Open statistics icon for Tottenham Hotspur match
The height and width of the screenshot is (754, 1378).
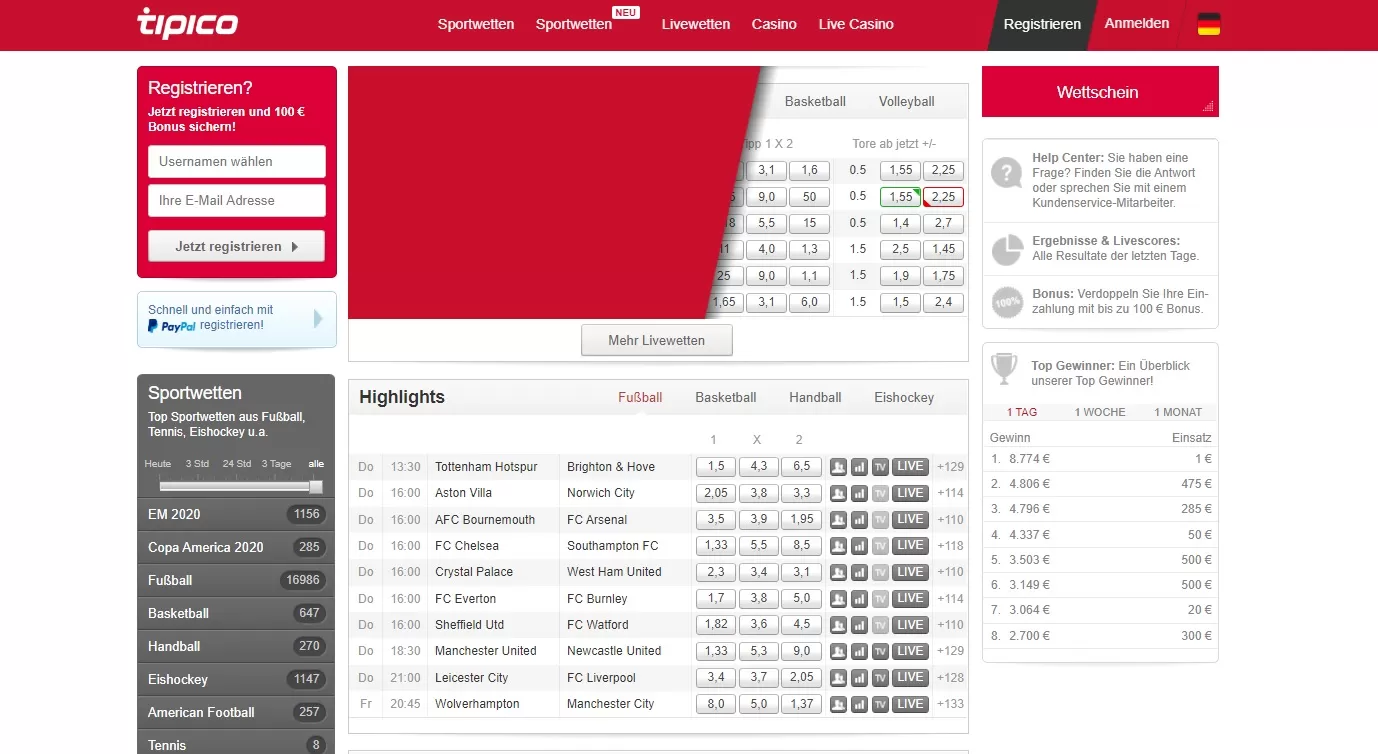[x=859, y=467]
